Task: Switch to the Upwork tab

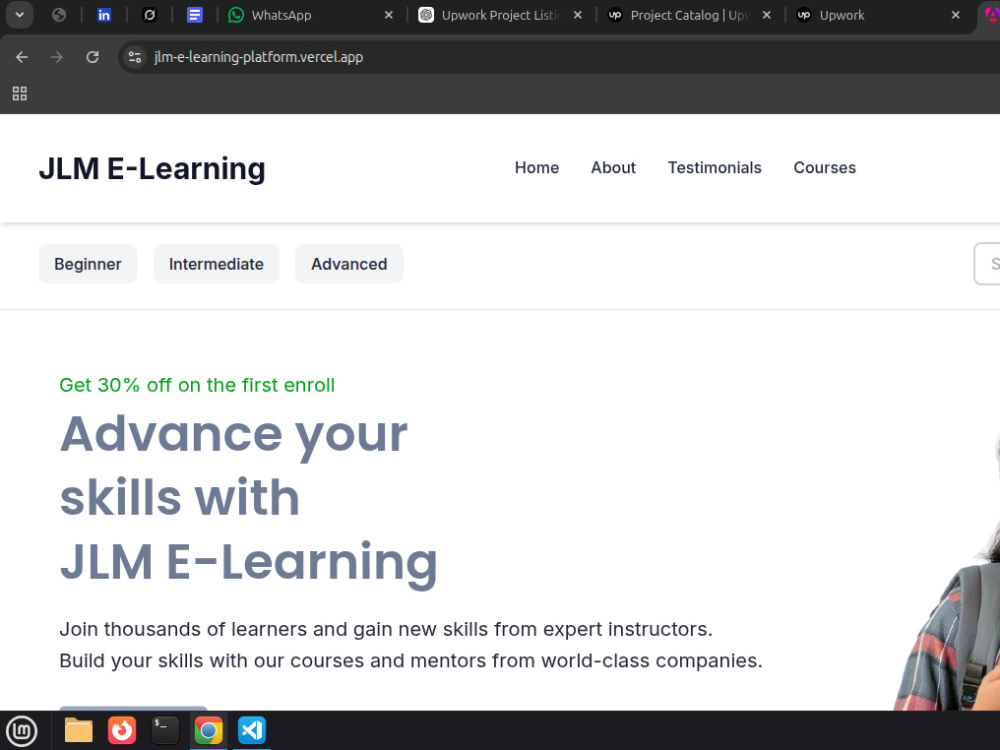Action: click(878, 15)
